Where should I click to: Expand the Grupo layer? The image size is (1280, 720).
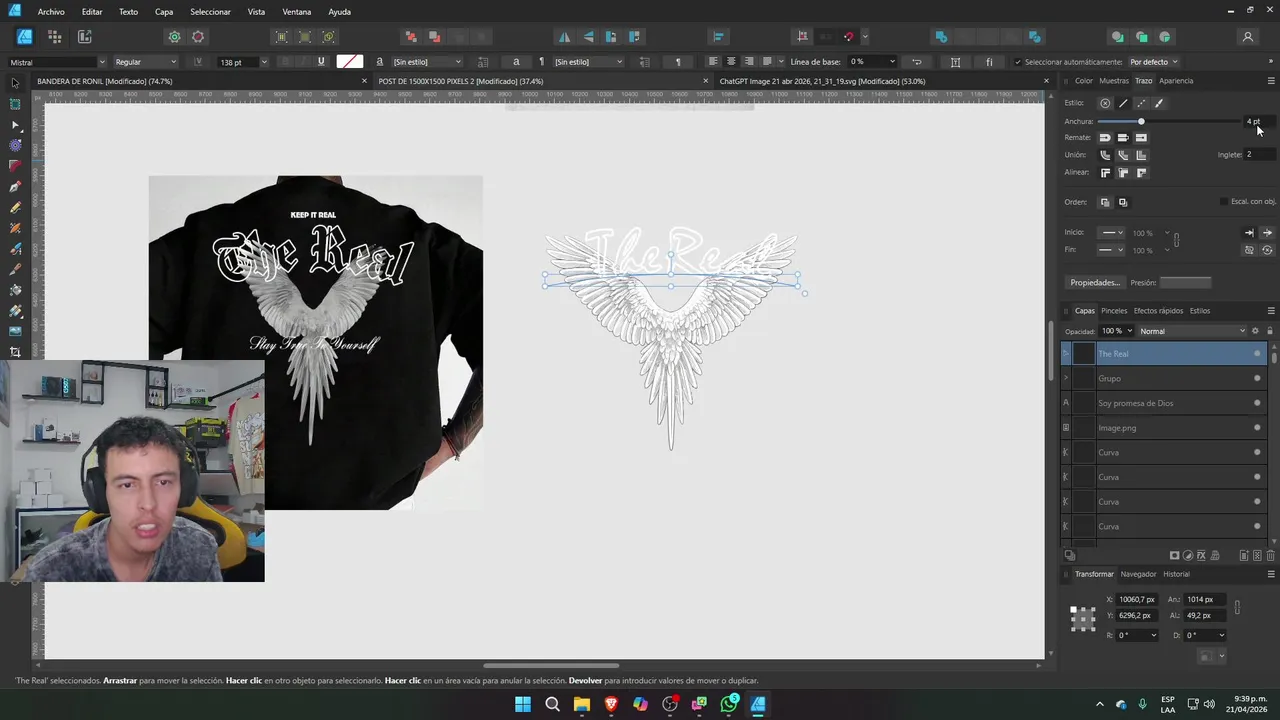click(x=1066, y=378)
